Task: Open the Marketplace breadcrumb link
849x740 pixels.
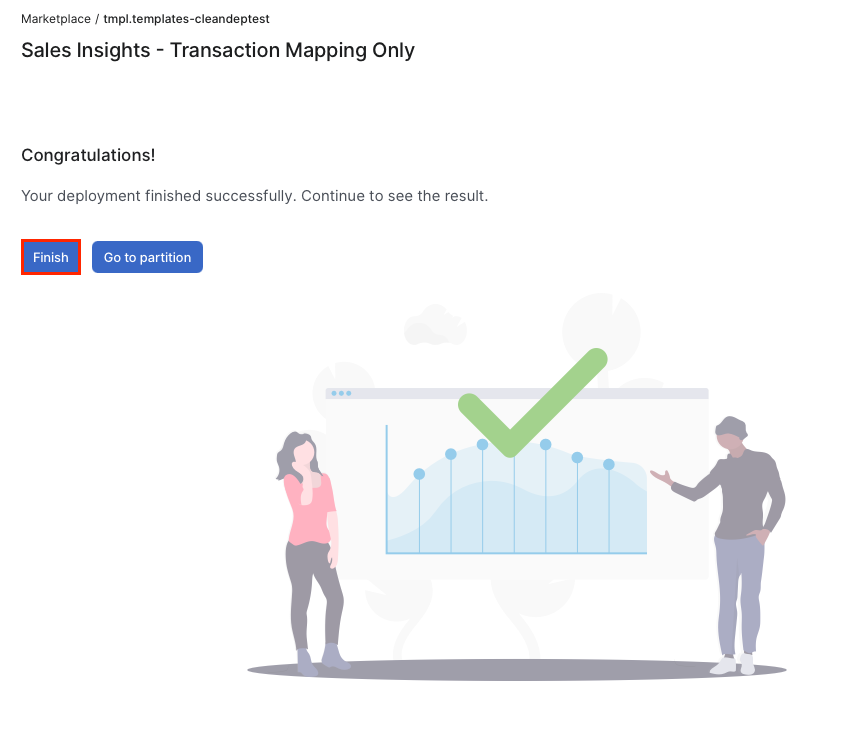Action: click(55, 19)
